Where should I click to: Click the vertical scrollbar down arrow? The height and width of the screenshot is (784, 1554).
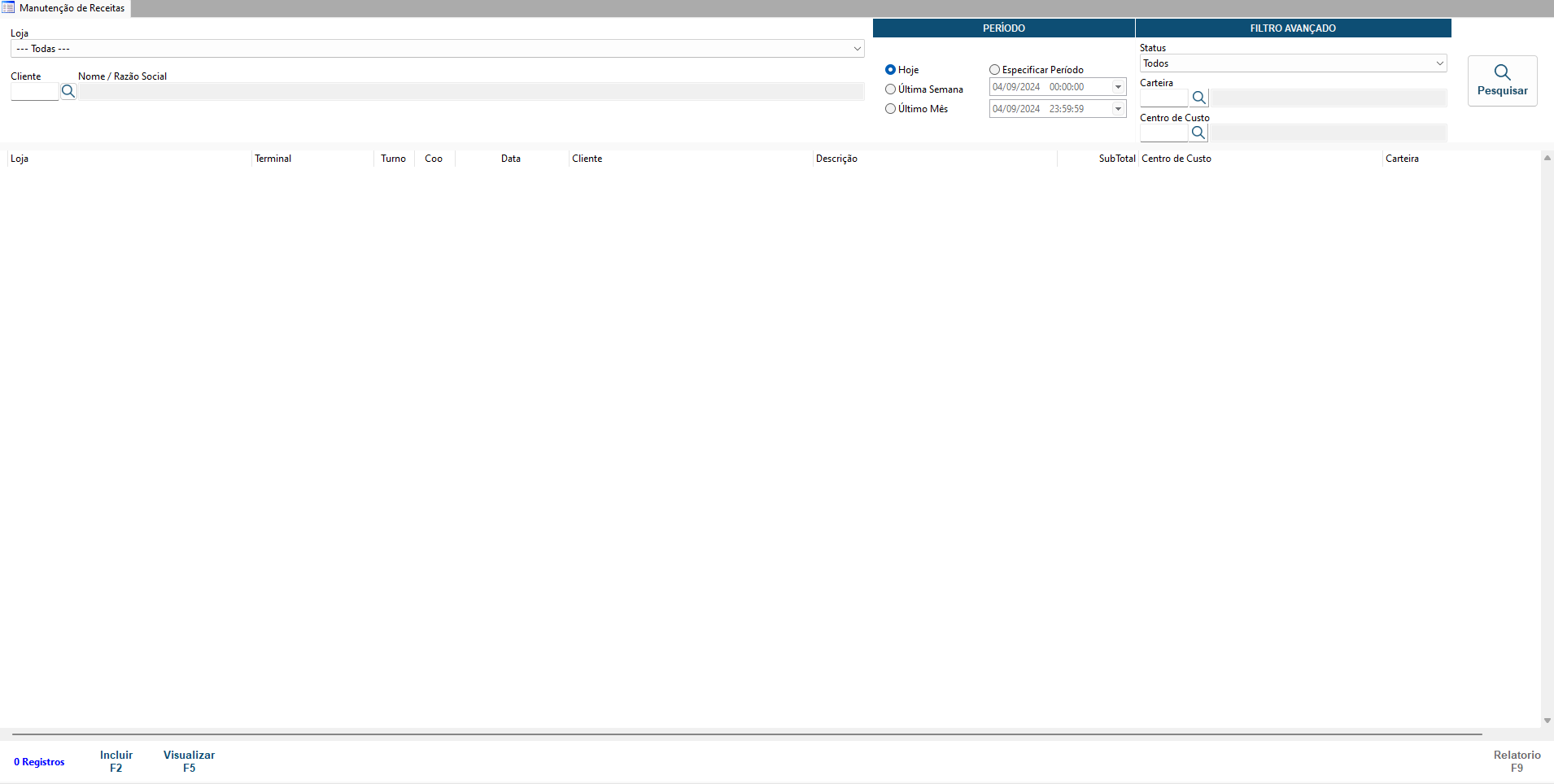1547,721
